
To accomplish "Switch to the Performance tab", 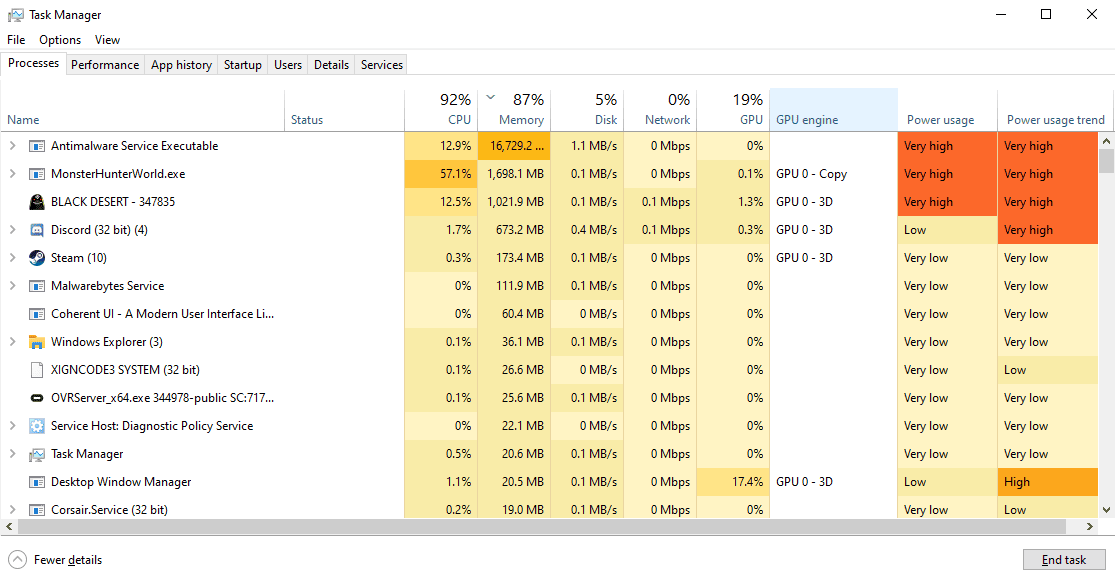I will click(105, 64).
